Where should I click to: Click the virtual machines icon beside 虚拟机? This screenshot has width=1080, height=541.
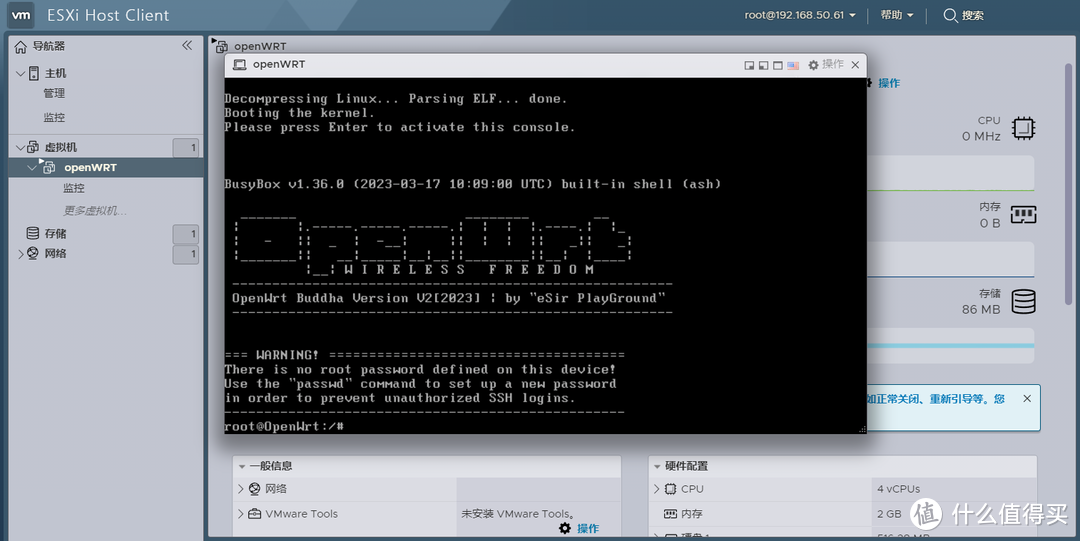[32, 147]
